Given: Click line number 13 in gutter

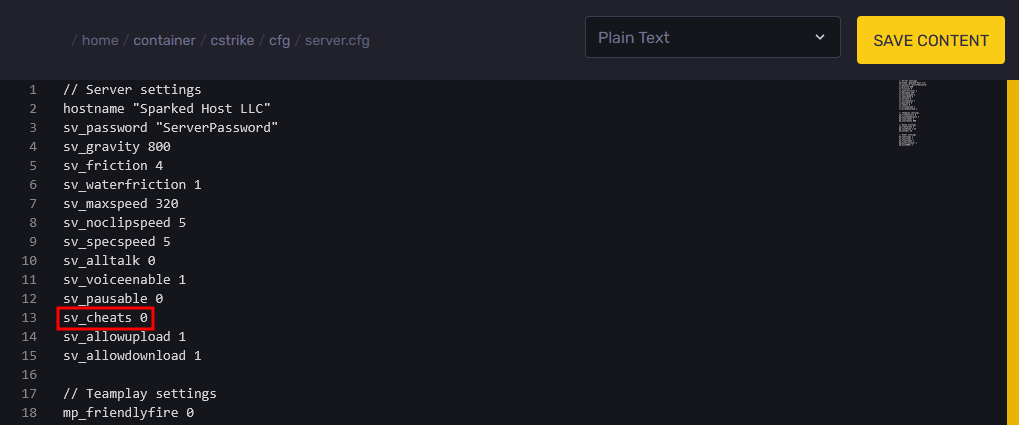Looking at the screenshot, I should point(31,318).
